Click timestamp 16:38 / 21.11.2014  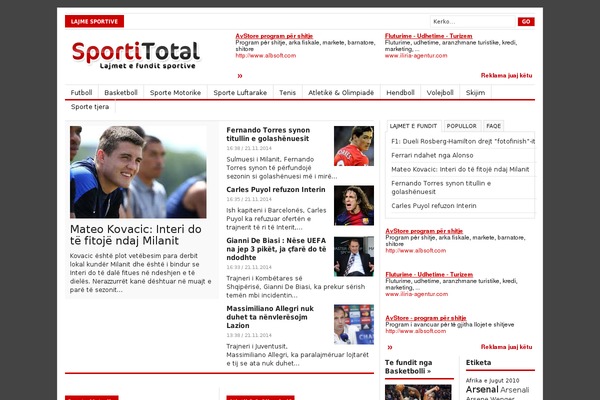(x=249, y=148)
